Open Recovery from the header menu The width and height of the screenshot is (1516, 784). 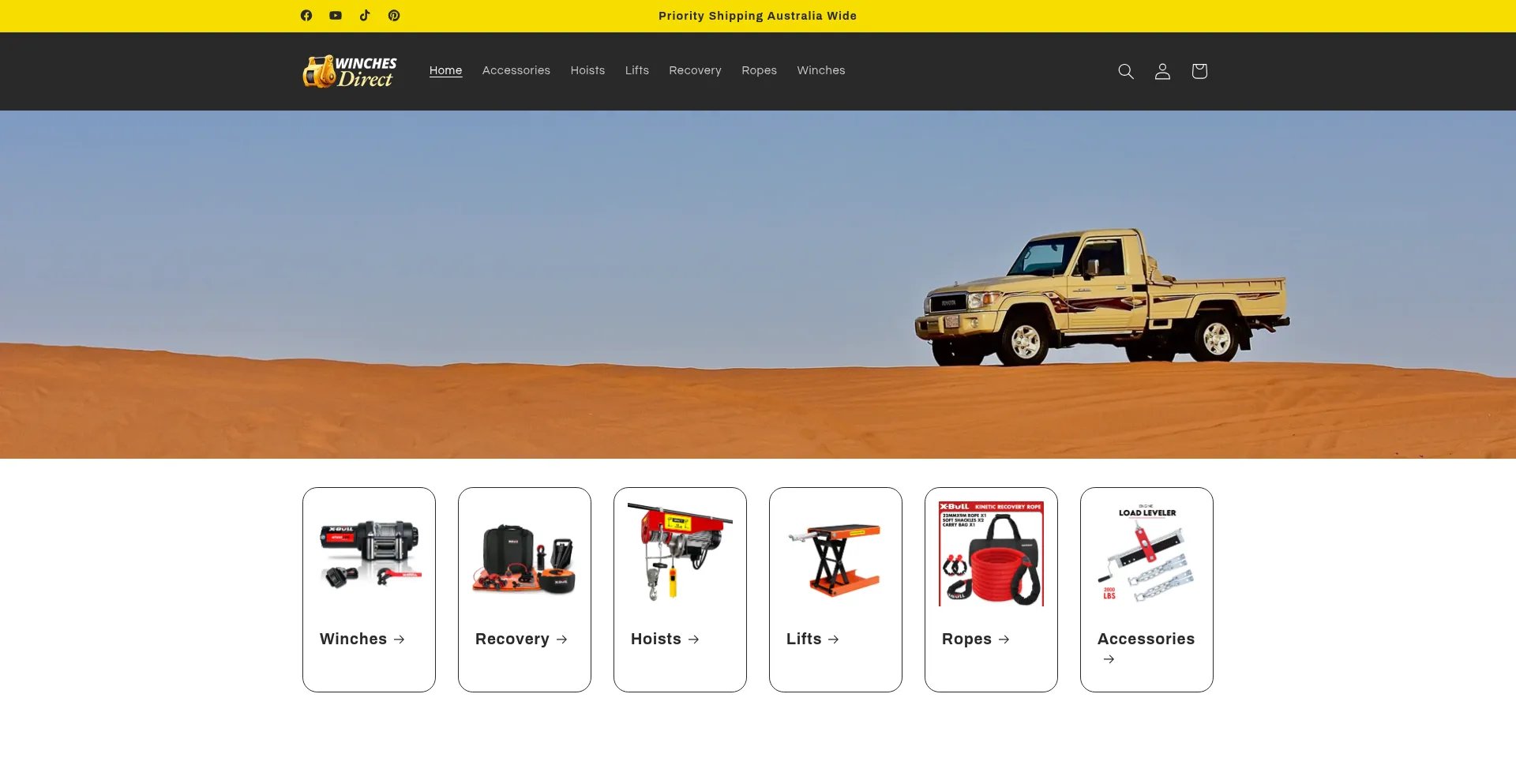[695, 70]
